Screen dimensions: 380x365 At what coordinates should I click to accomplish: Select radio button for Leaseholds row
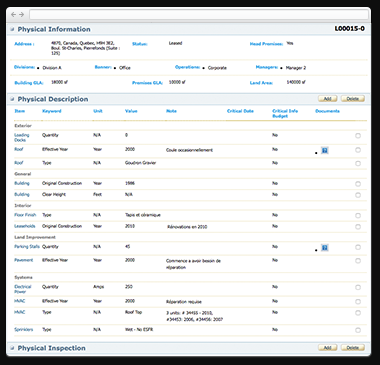tap(358, 227)
